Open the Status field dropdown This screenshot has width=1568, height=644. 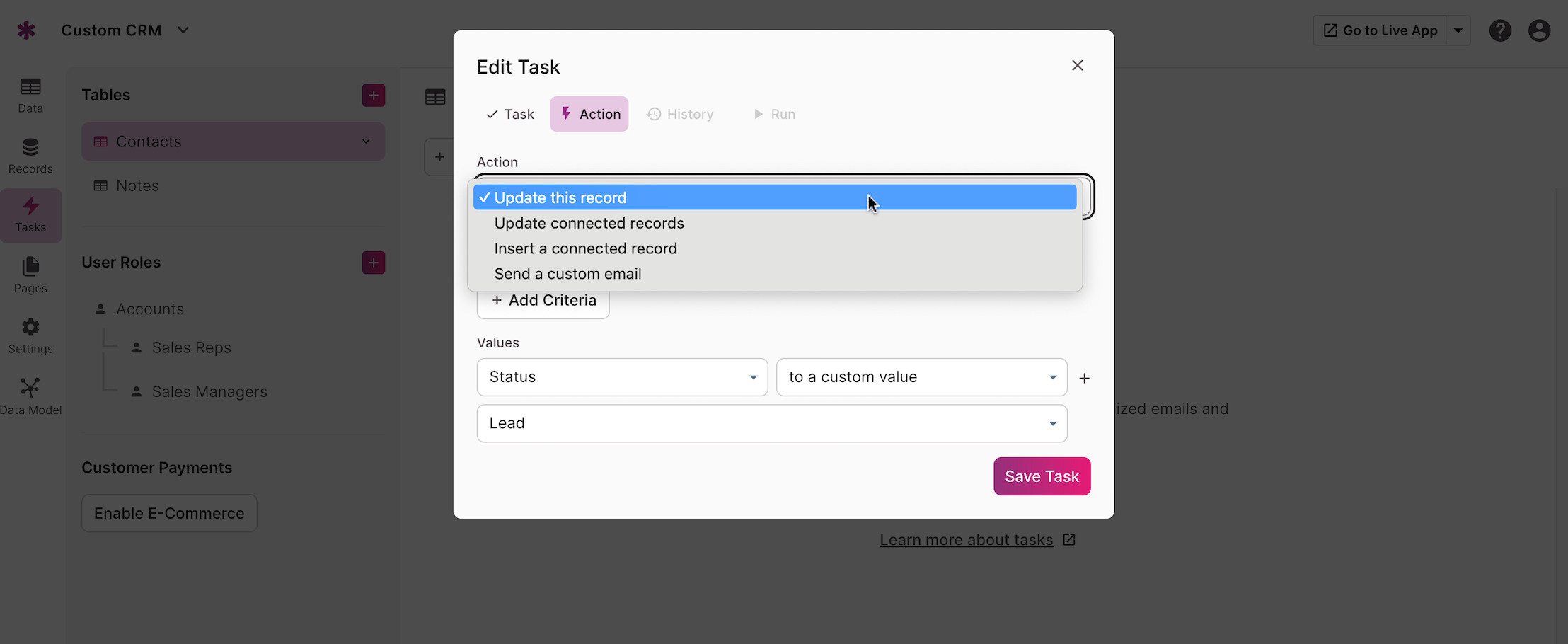pos(622,377)
